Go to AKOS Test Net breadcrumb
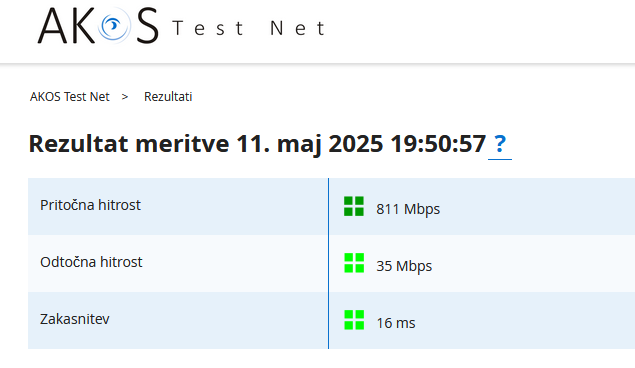 70,97
